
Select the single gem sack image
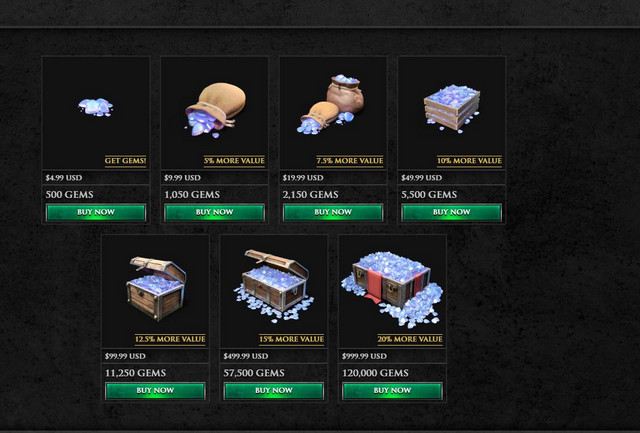(x=216, y=110)
